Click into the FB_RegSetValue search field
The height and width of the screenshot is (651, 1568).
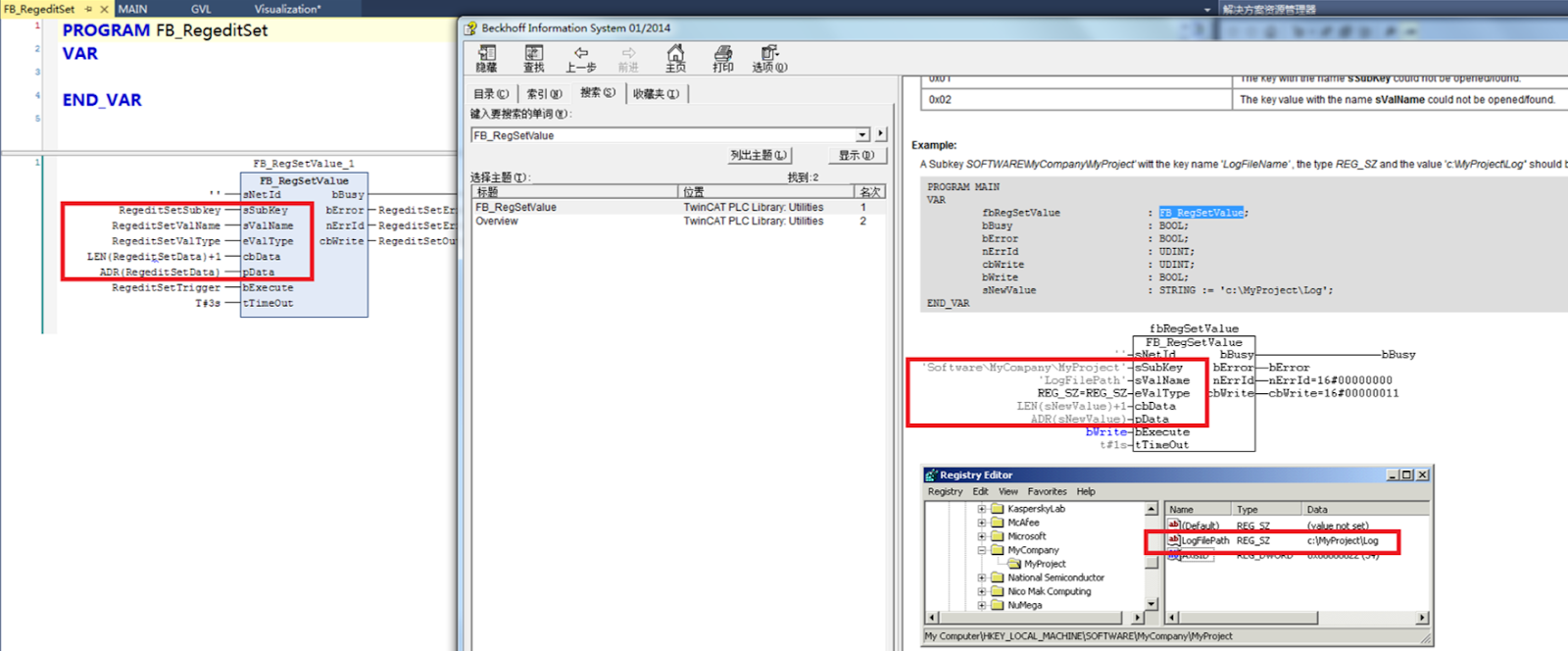coord(663,135)
